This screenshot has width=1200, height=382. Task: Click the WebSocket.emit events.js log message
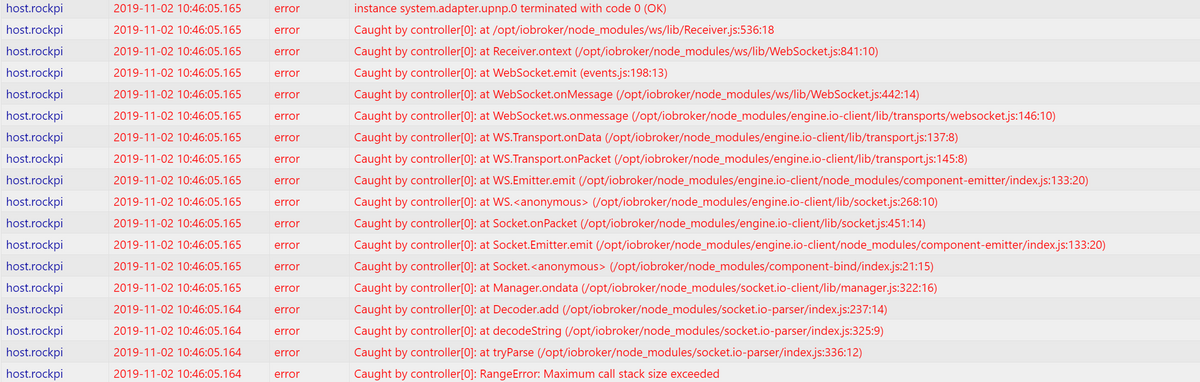(x=511, y=73)
